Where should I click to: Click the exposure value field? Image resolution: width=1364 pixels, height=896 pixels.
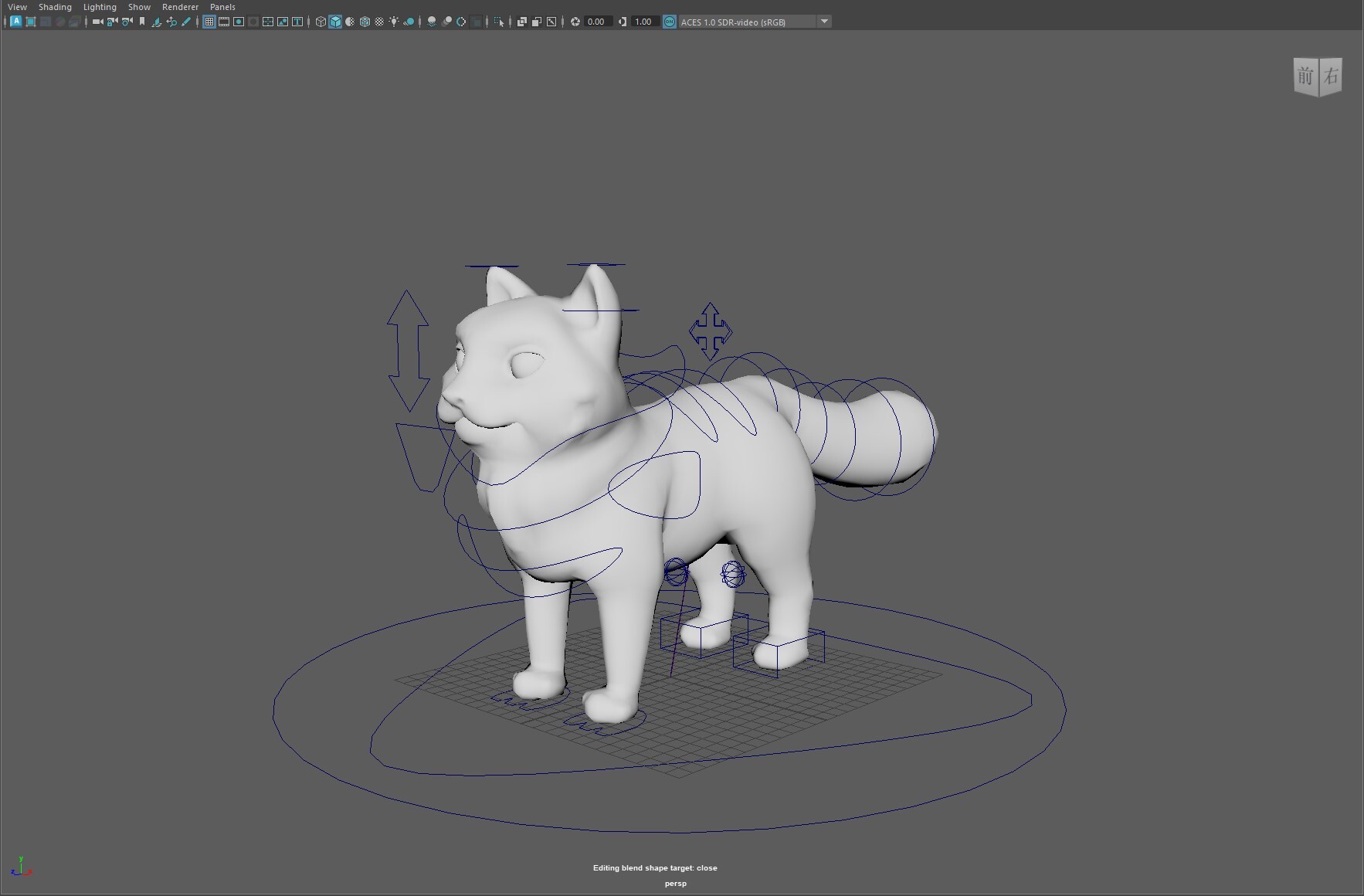[595, 21]
